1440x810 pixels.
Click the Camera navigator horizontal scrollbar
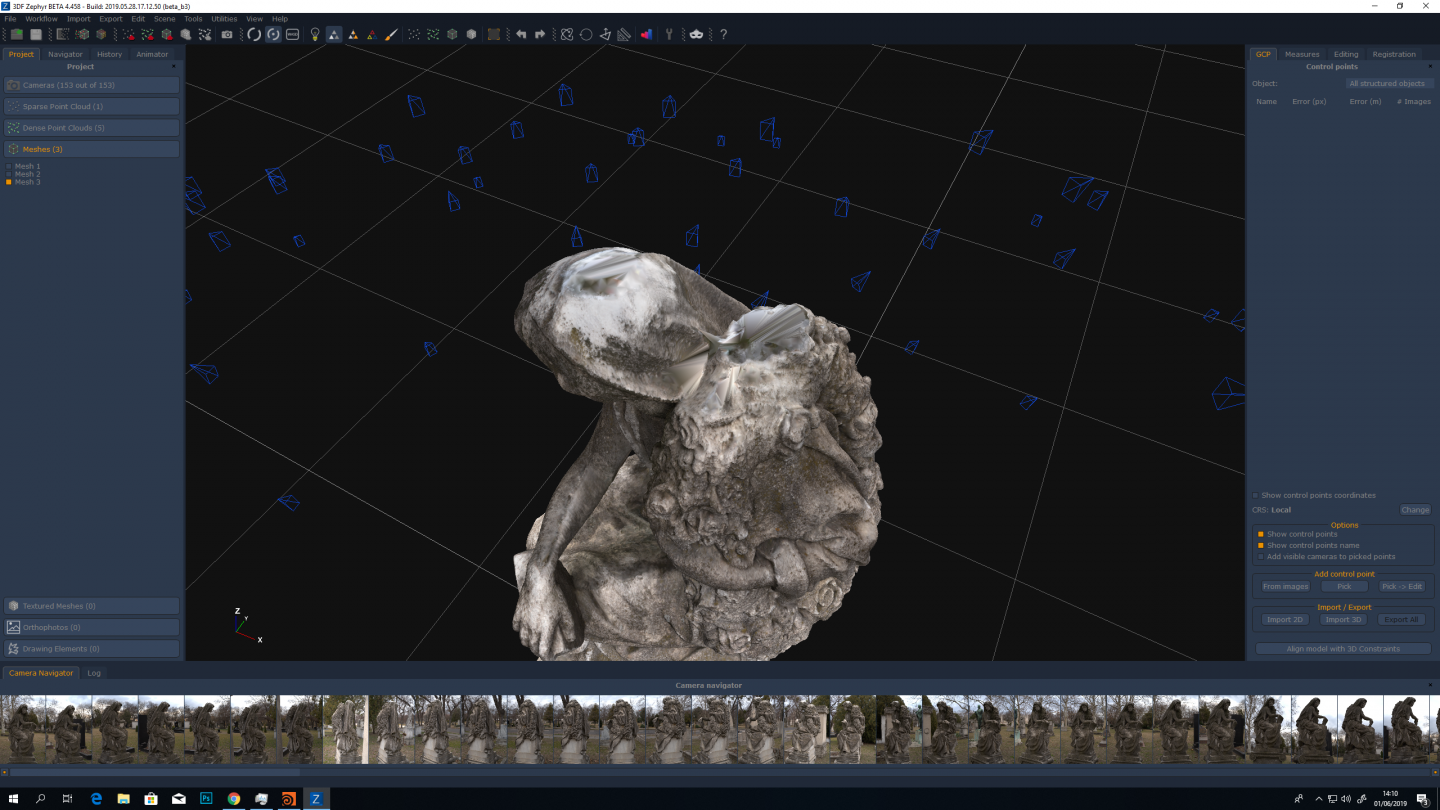click(x=154, y=772)
